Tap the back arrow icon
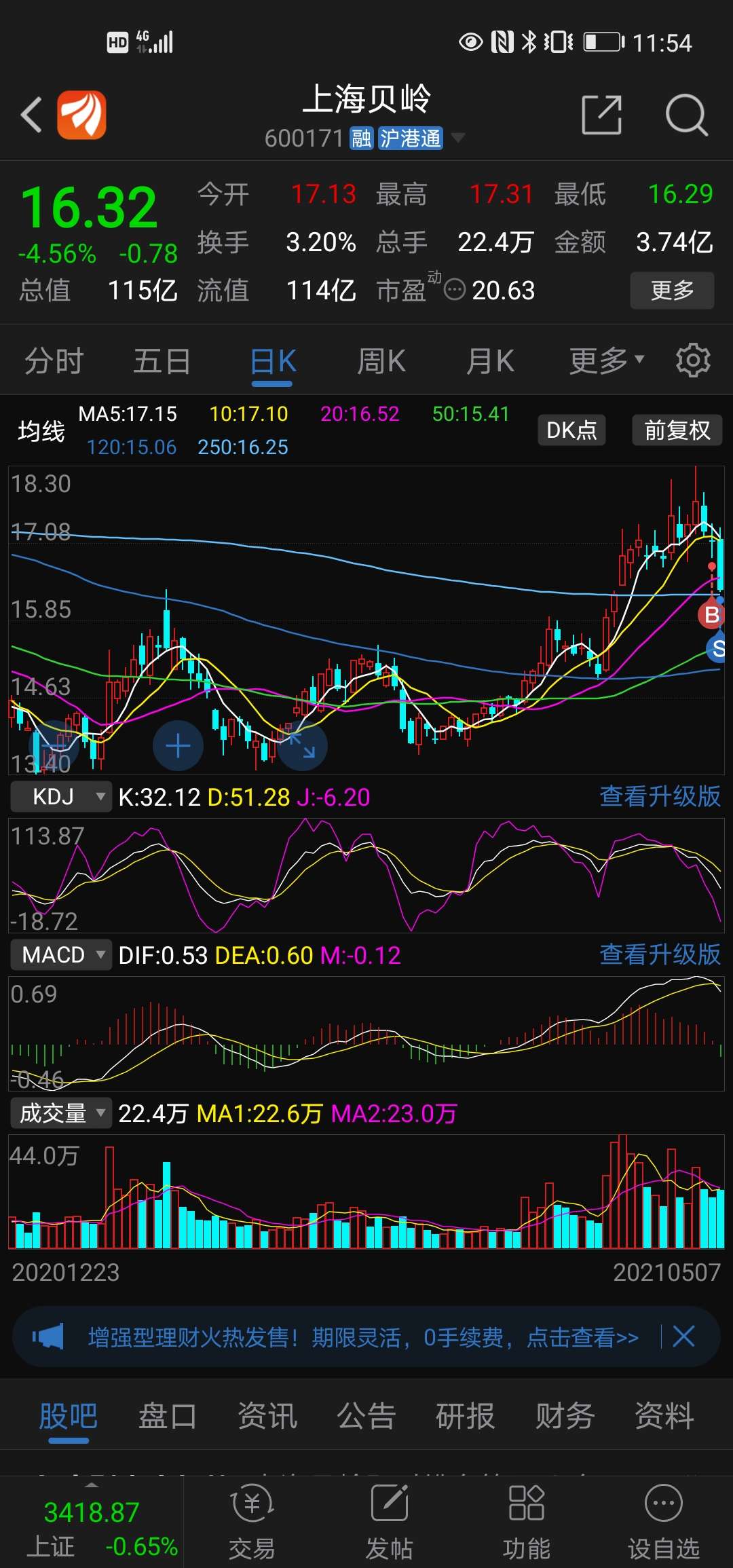 pyautogui.click(x=31, y=114)
